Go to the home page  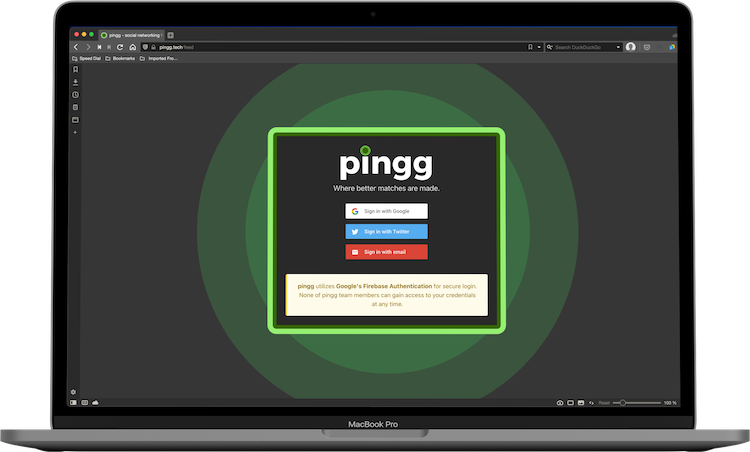click(132, 47)
